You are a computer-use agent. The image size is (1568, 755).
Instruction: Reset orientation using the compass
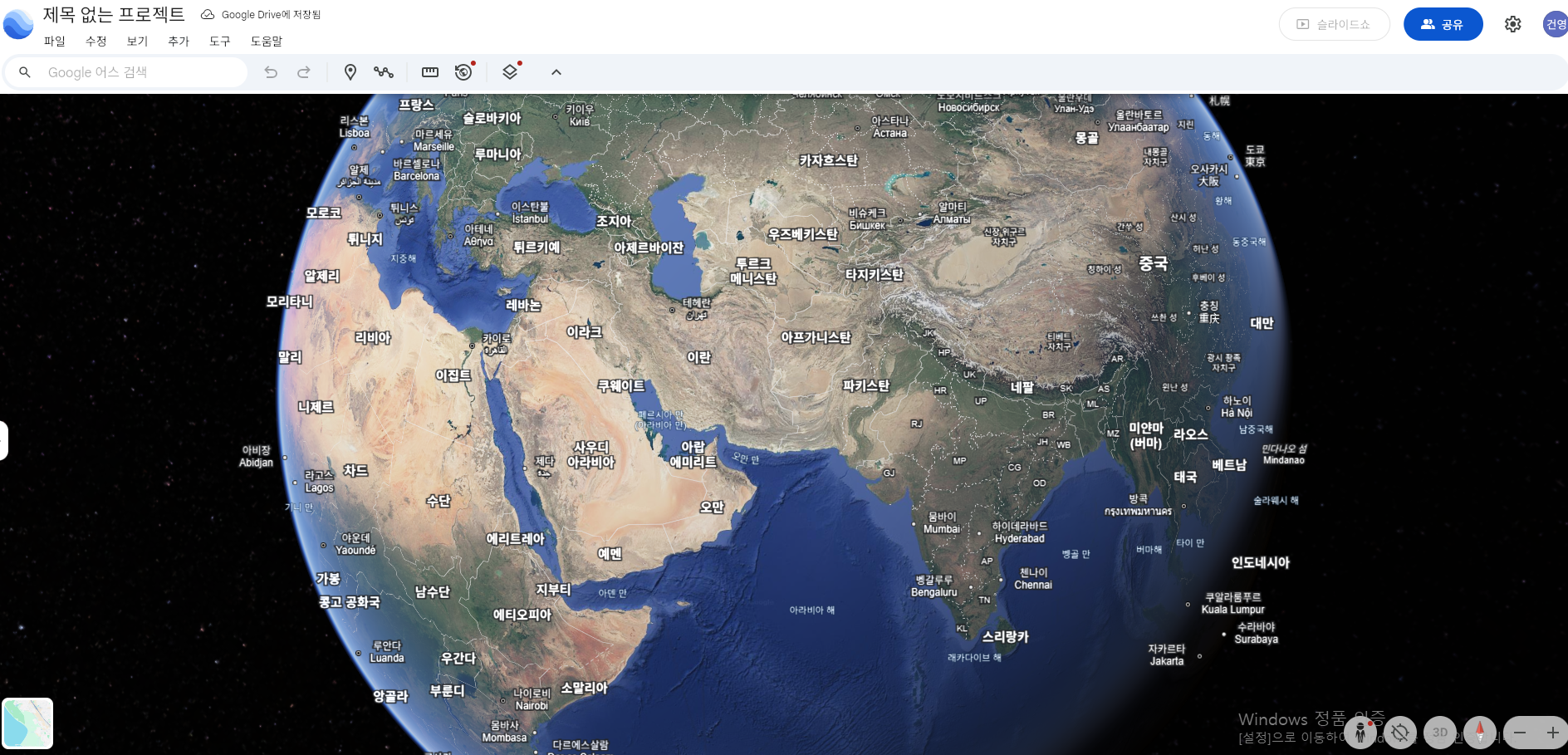click(1480, 733)
